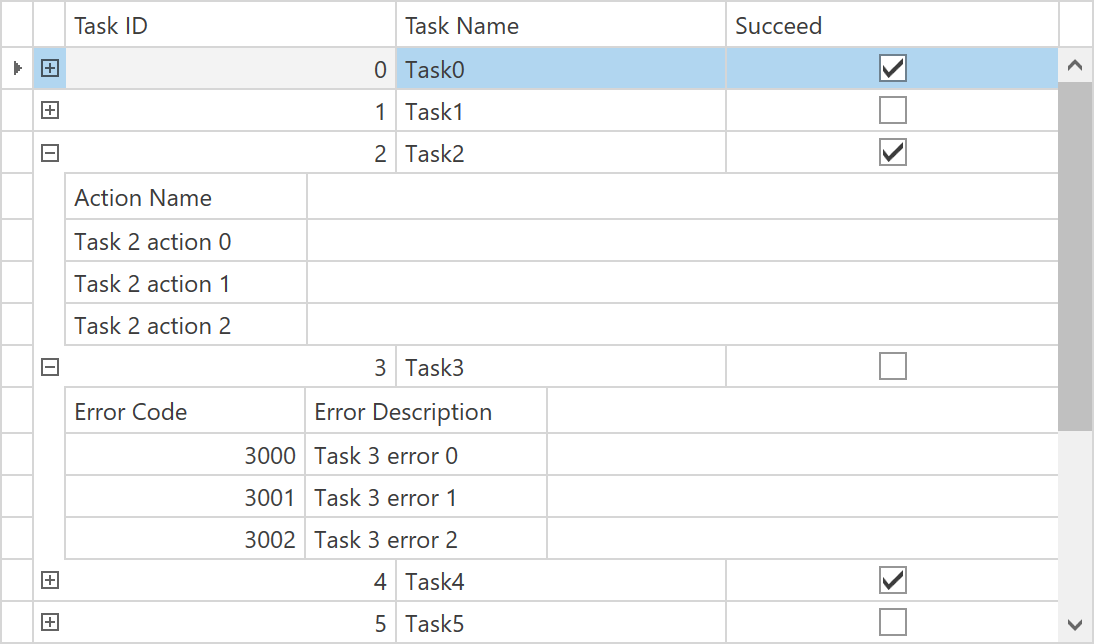Click the scroll down arrow

pyautogui.click(x=1076, y=625)
